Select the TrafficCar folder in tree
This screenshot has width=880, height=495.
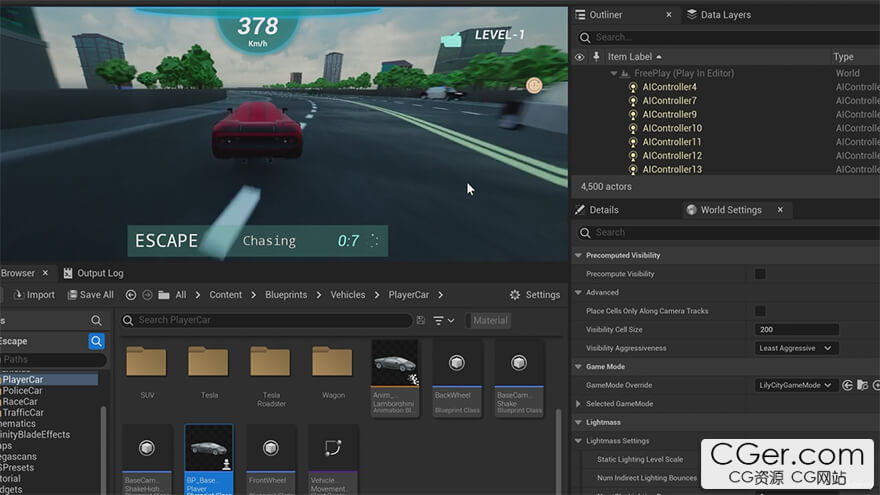(23, 412)
